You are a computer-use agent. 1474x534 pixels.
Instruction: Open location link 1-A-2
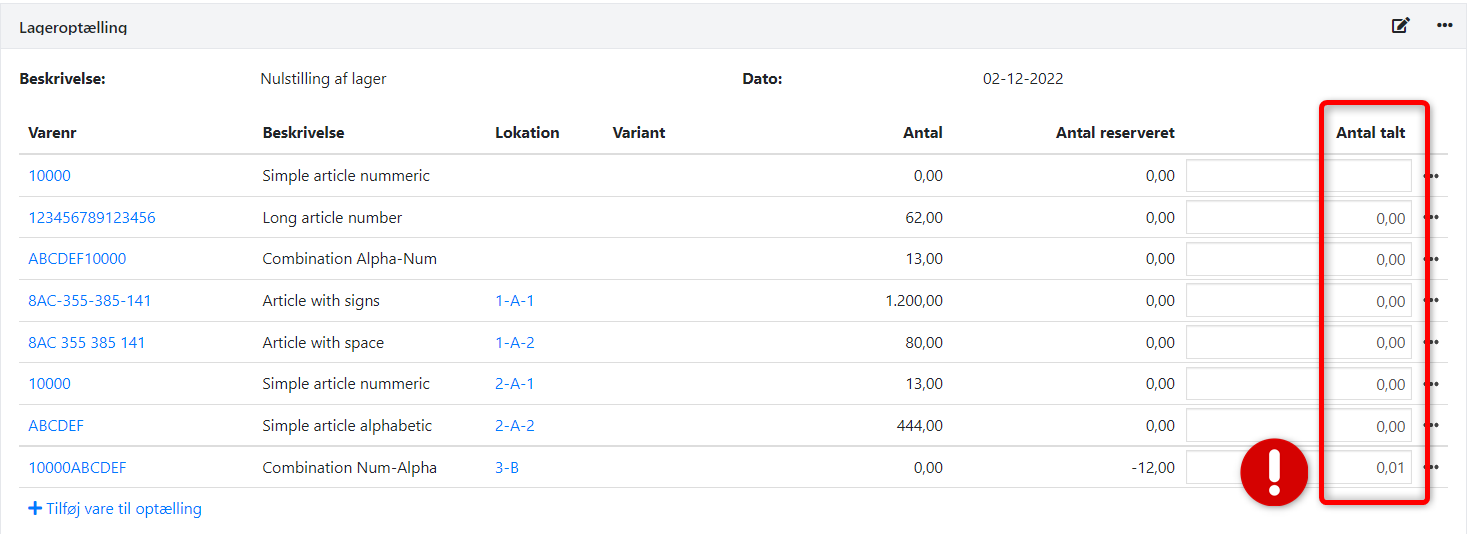pos(514,343)
